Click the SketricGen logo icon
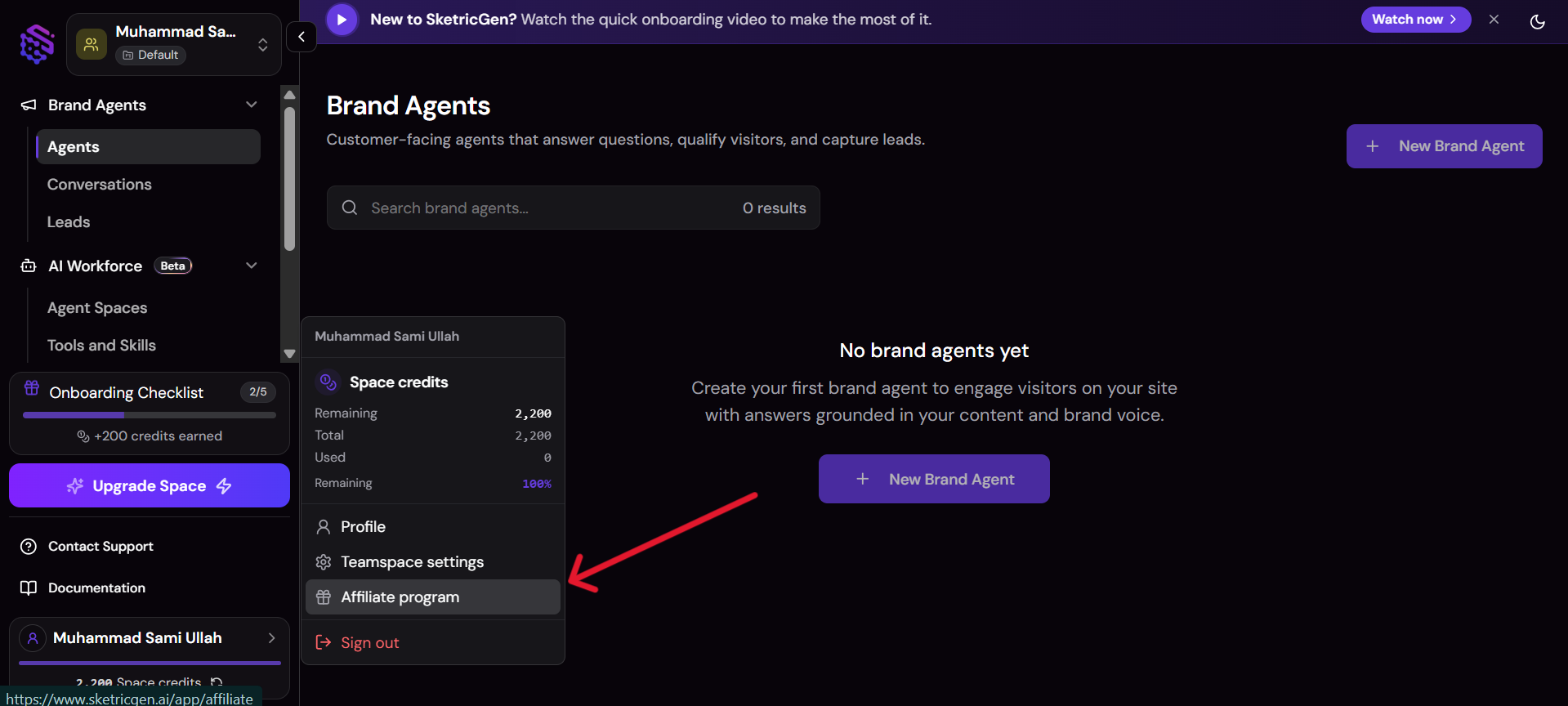The width and height of the screenshot is (1568, 706). (37, 43)
